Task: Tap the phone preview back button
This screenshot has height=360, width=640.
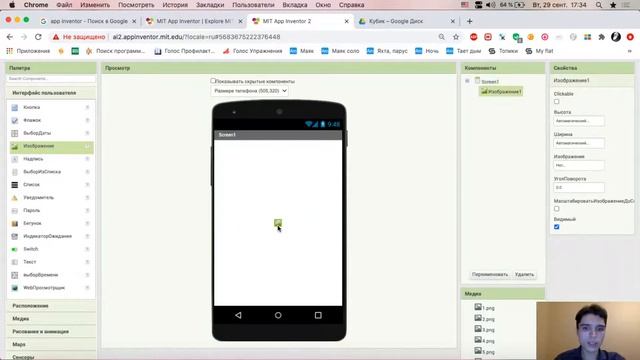Action: 238,315
